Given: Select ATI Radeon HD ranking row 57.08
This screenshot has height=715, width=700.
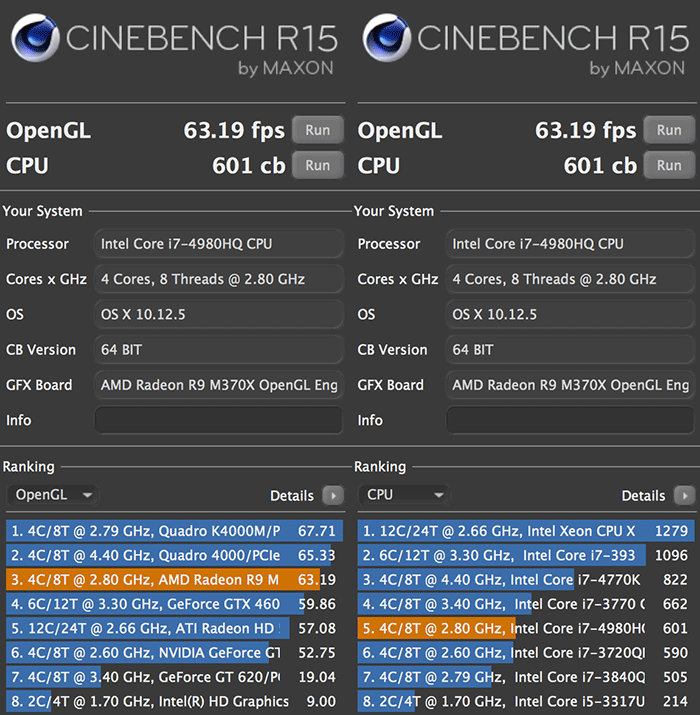Looking at the screenshot, I should pyautogui.click(x=174, y=628).
